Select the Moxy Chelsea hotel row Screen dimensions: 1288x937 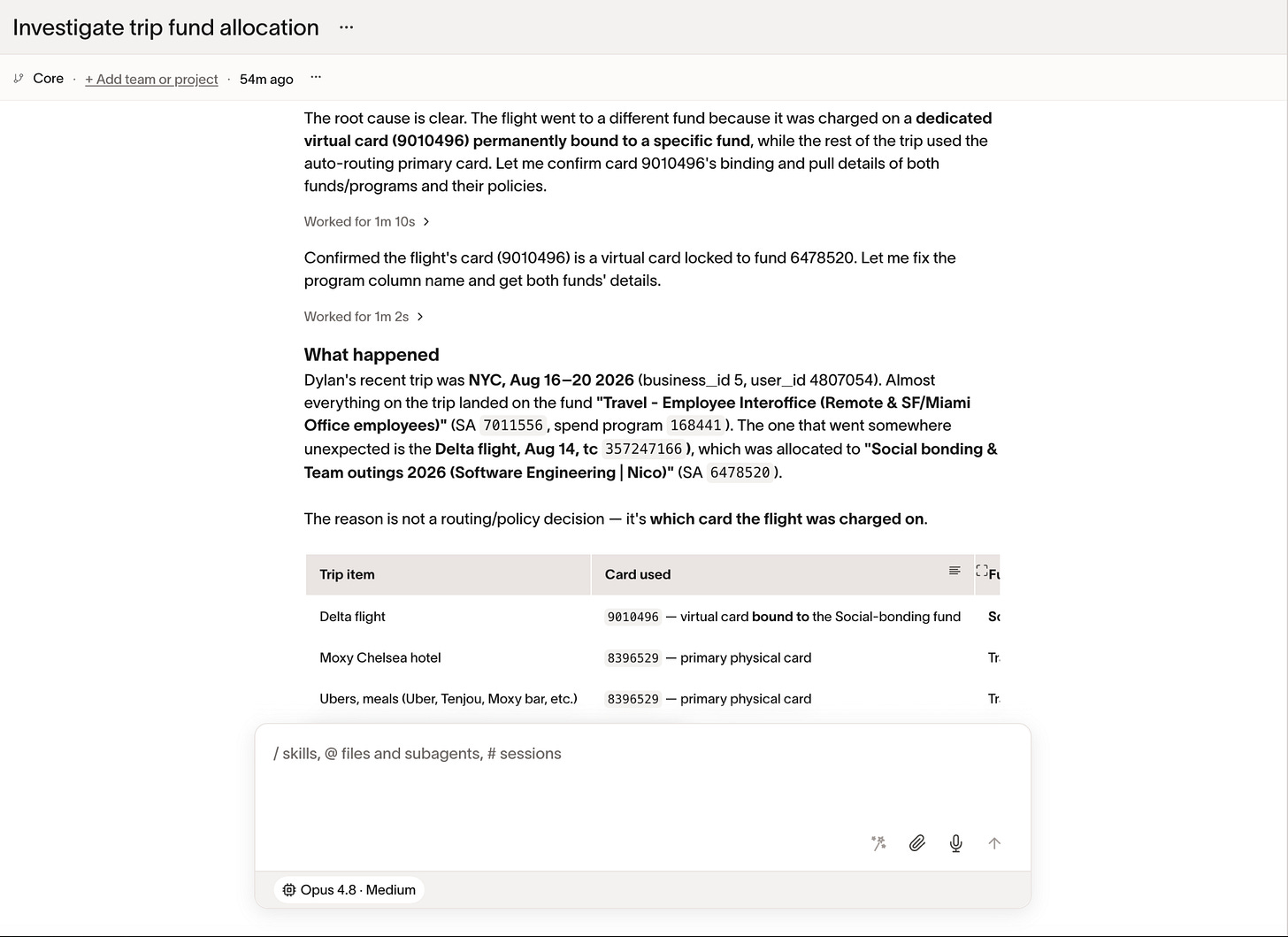pos(653,657)
